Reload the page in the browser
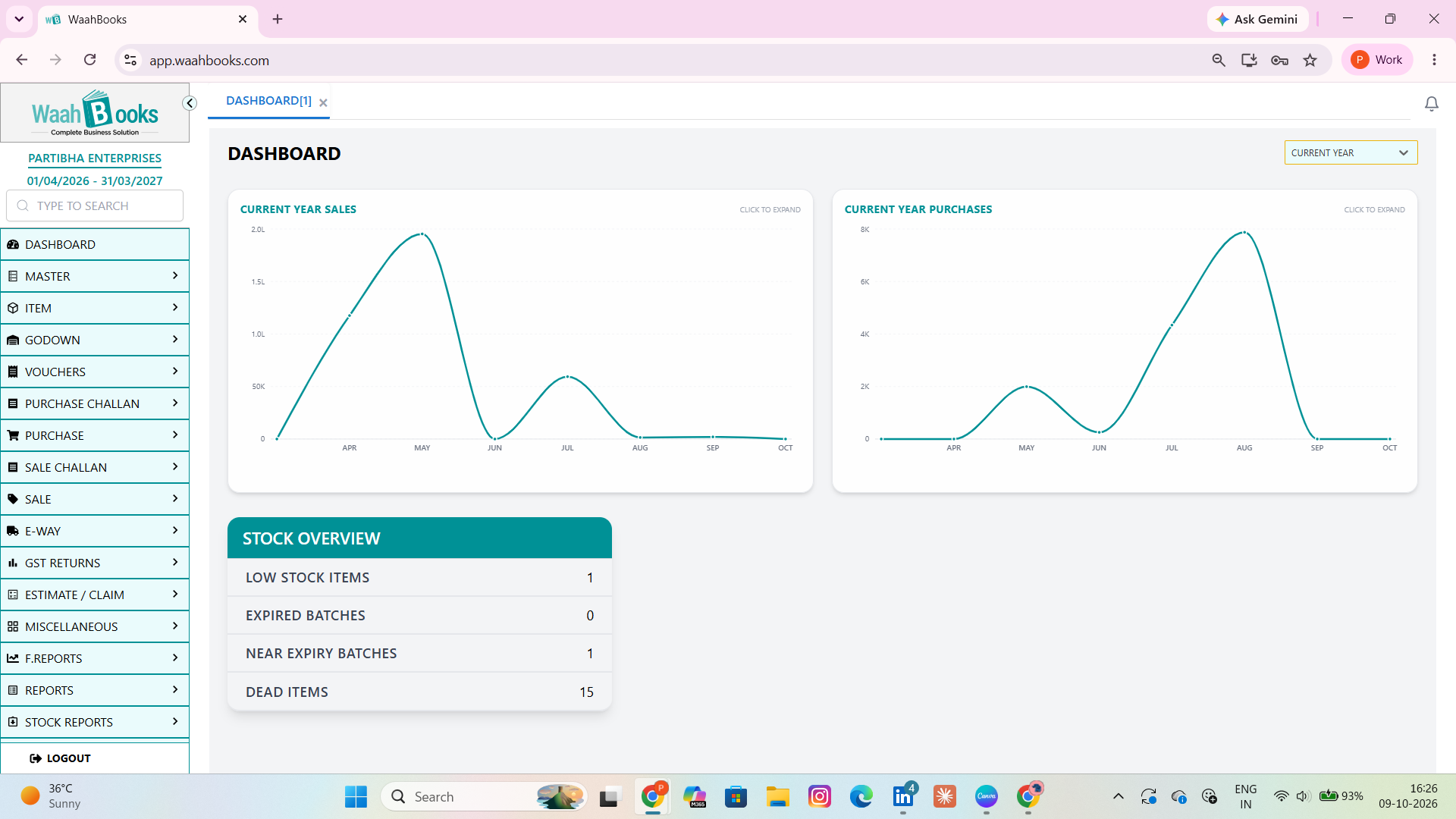Viewport: 1456px width, 819px height. [89, 60]
